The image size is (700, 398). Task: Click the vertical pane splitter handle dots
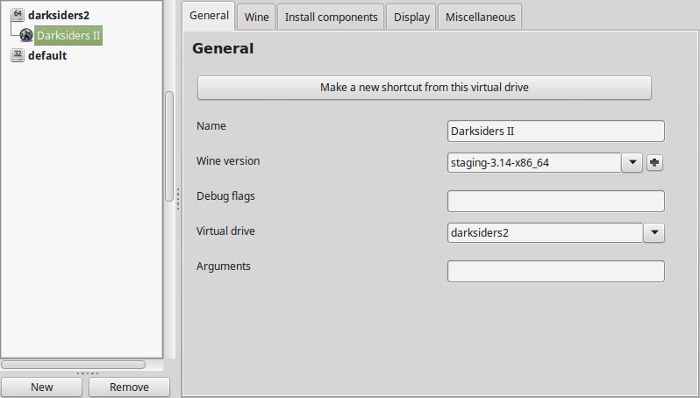178,199
